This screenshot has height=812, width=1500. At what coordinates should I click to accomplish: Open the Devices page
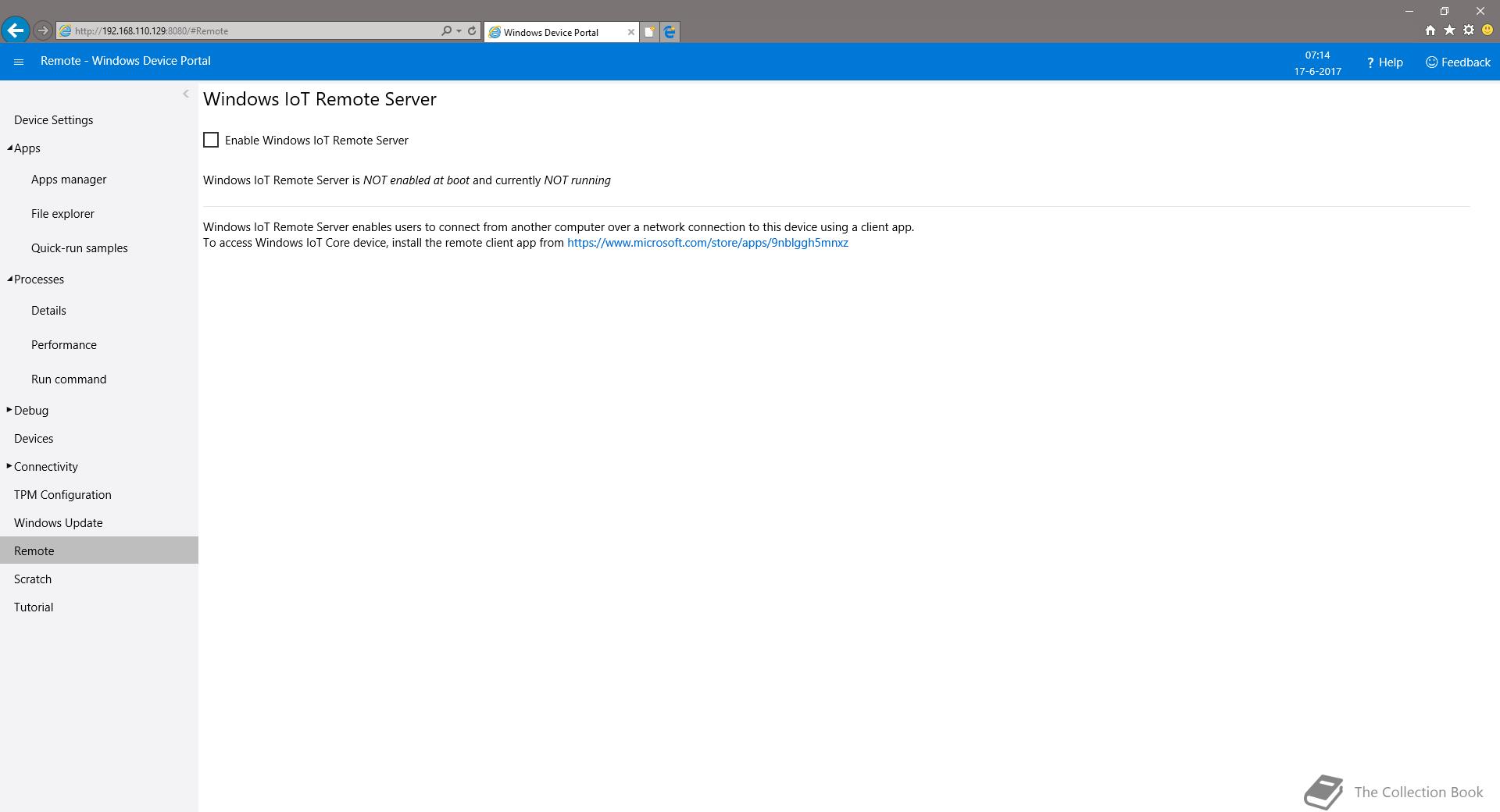[x=34, y=439]
